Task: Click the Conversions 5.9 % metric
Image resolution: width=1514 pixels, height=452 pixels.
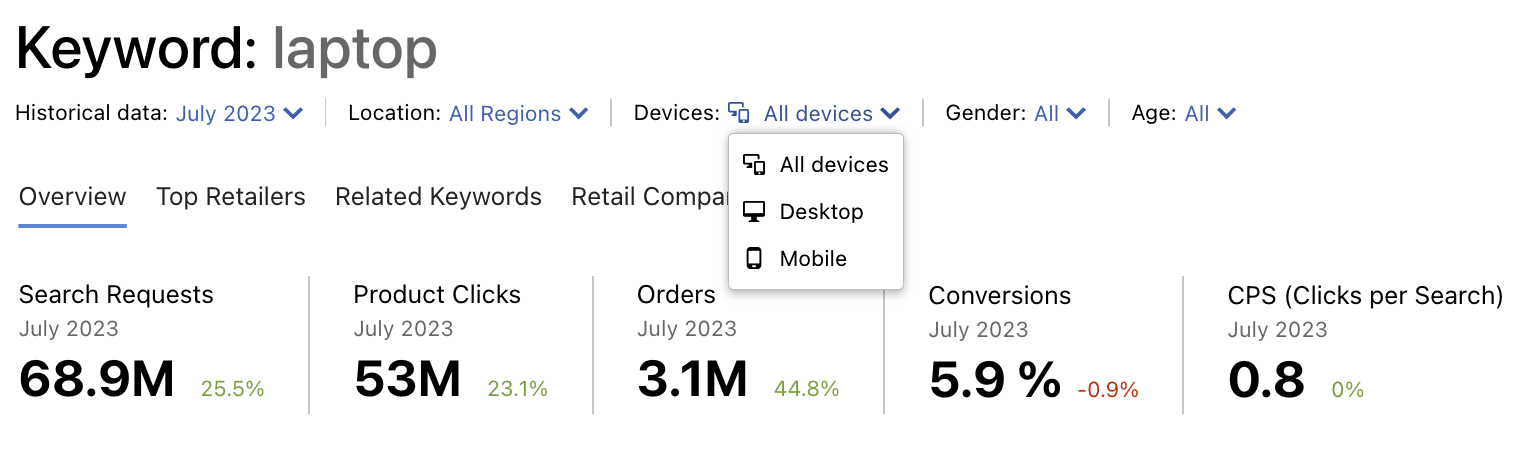Action: 994,380
